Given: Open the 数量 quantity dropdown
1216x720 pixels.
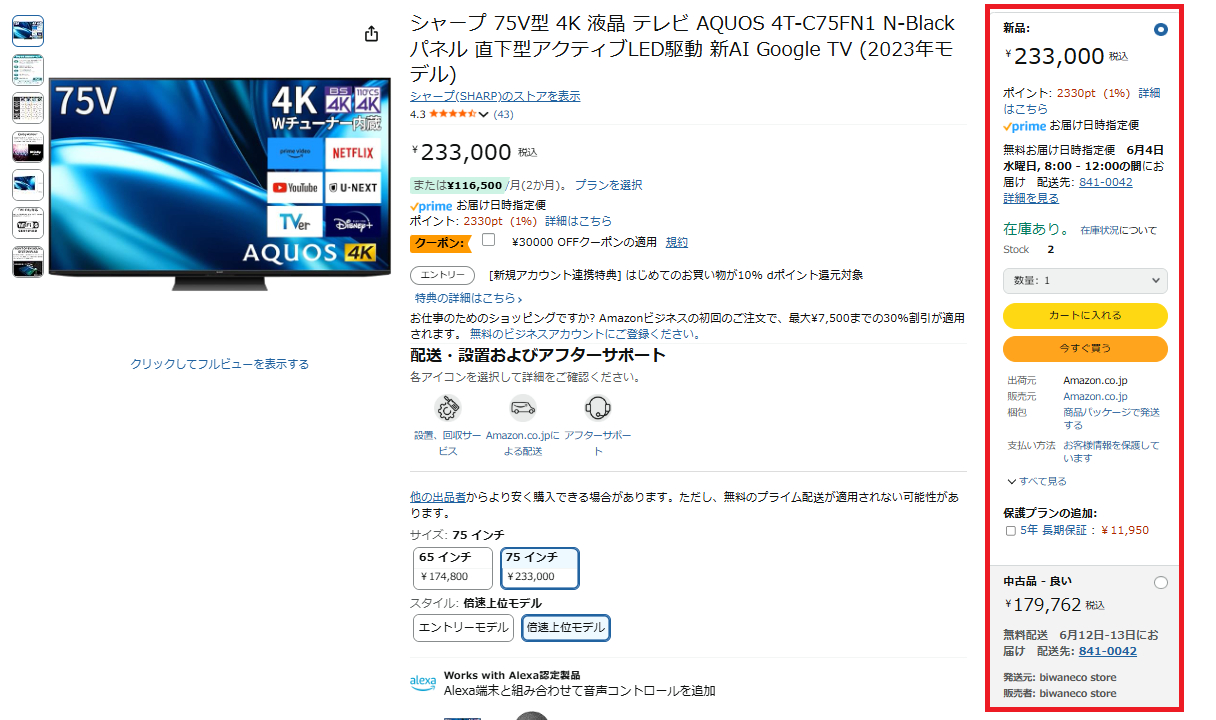Looking at the screenshot, I should tap(1085, 281).
